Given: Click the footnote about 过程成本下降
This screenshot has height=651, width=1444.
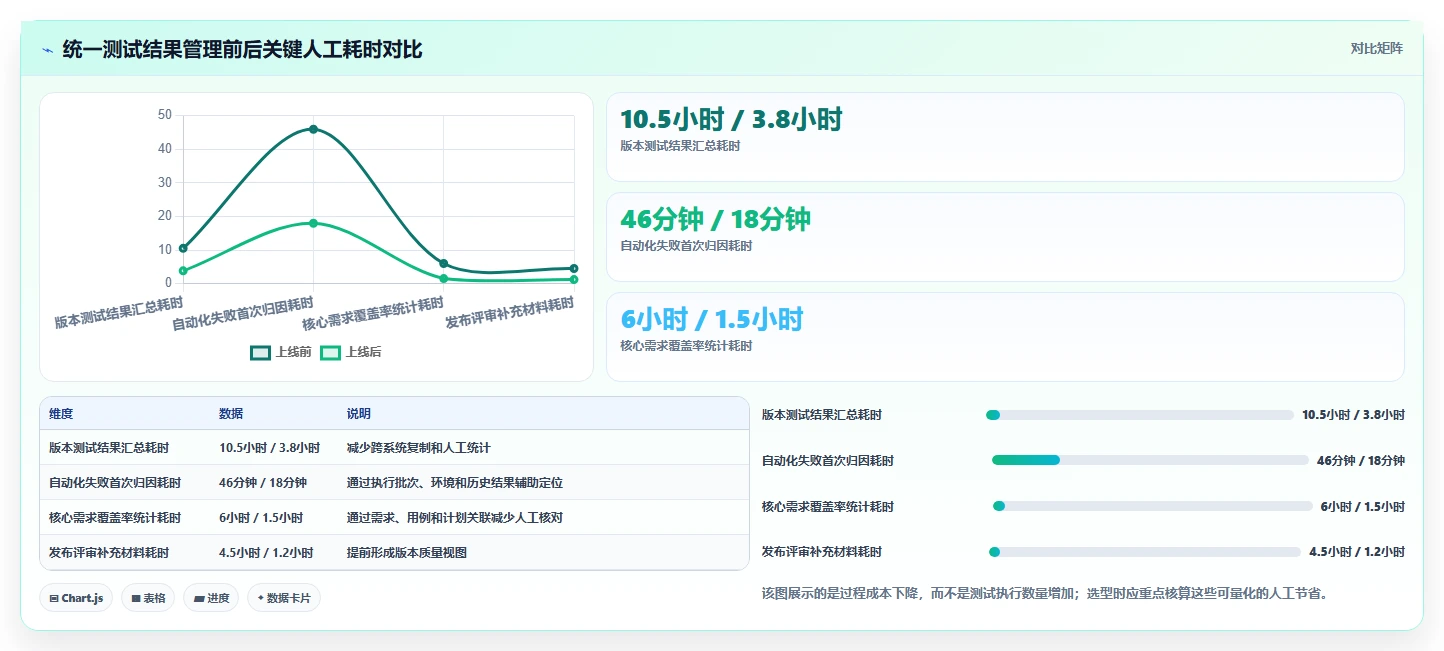Looking at the screenshot, I should pos(1044,594).
